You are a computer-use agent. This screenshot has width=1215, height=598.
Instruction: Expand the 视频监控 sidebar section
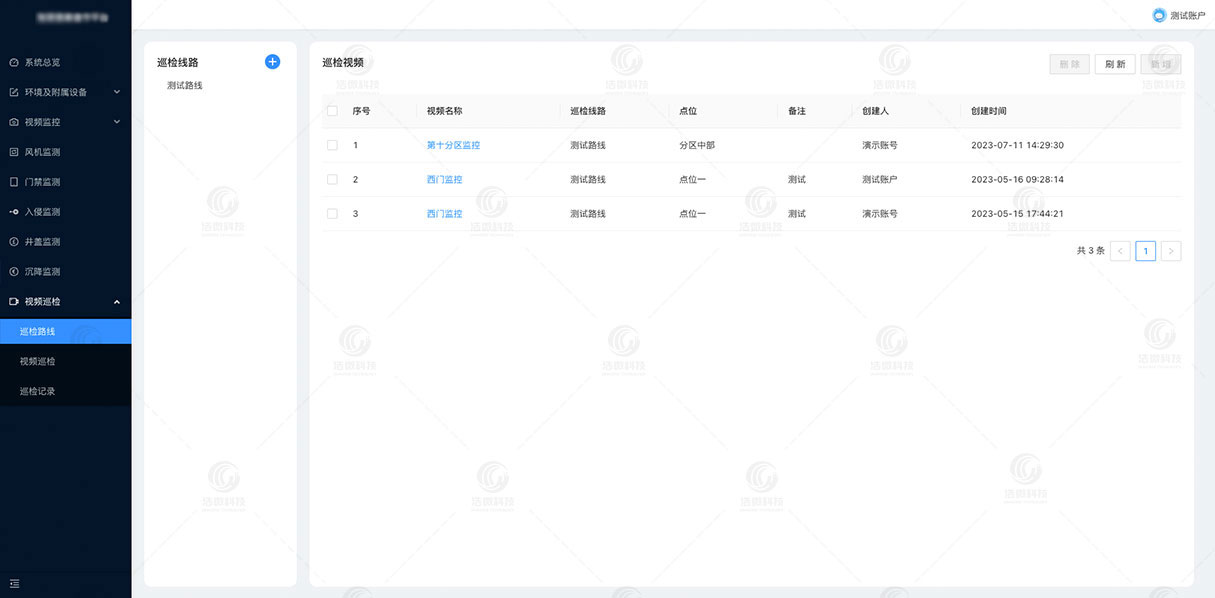[x=45, y=121]
